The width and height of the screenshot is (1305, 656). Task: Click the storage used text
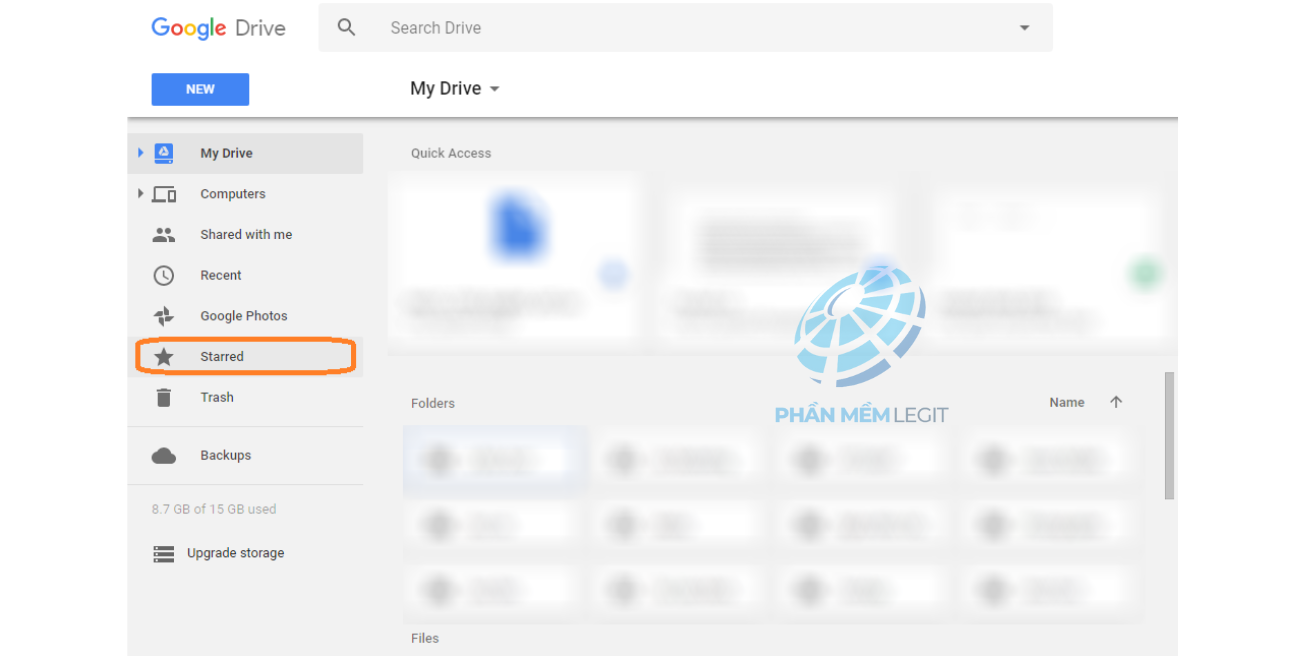pos(214,509)
